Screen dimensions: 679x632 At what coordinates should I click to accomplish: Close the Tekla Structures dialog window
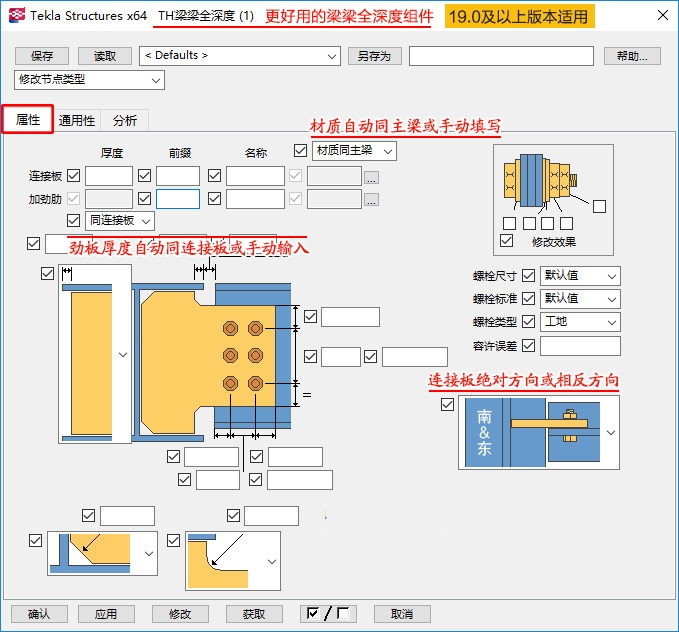[663, 15]
